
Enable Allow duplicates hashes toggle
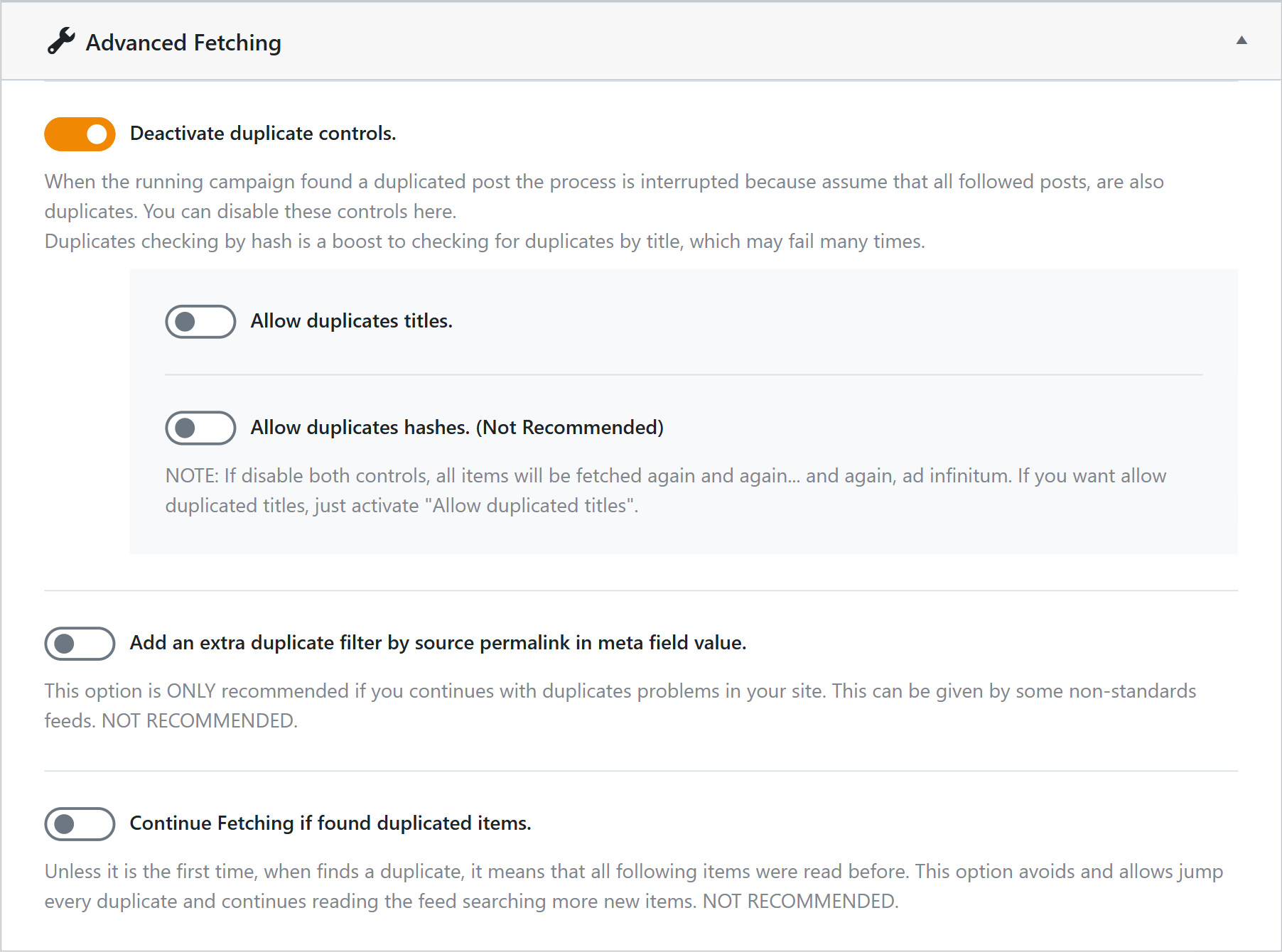(200, 428)
